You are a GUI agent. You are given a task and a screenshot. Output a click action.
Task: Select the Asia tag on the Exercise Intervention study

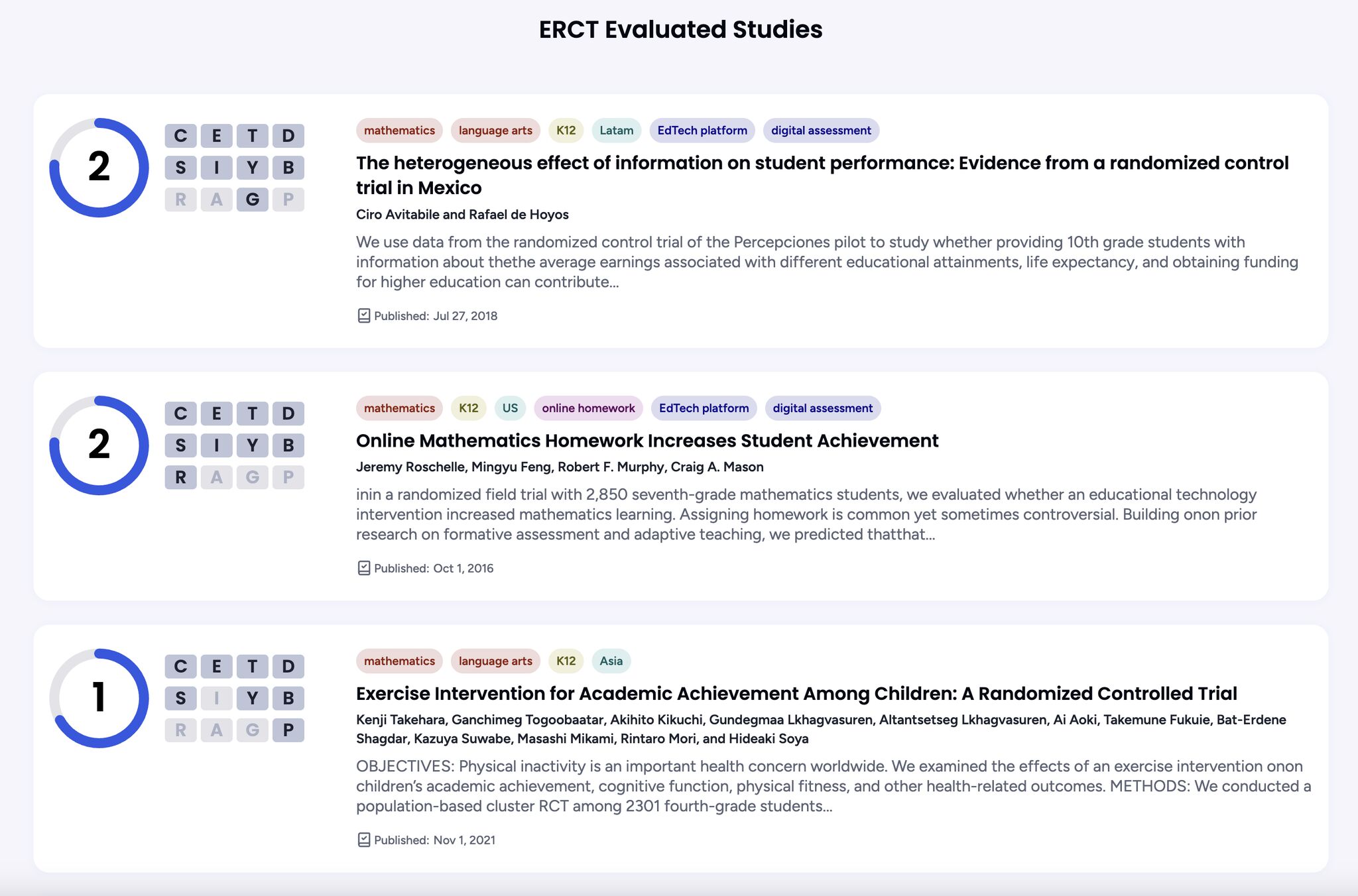coord(610,661)
